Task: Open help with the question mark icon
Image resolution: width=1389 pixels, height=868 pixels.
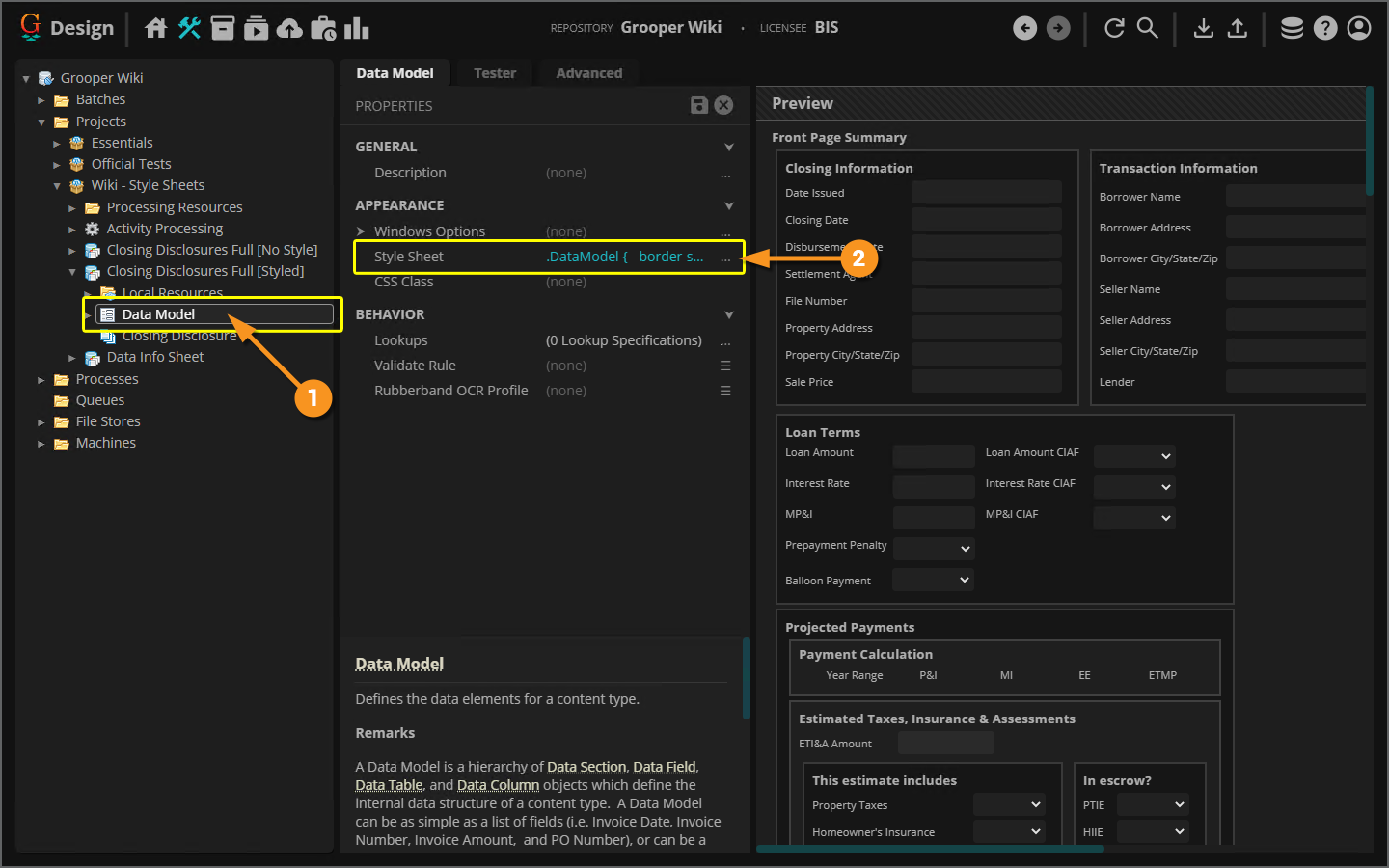Action: [x=1325, y=28]
